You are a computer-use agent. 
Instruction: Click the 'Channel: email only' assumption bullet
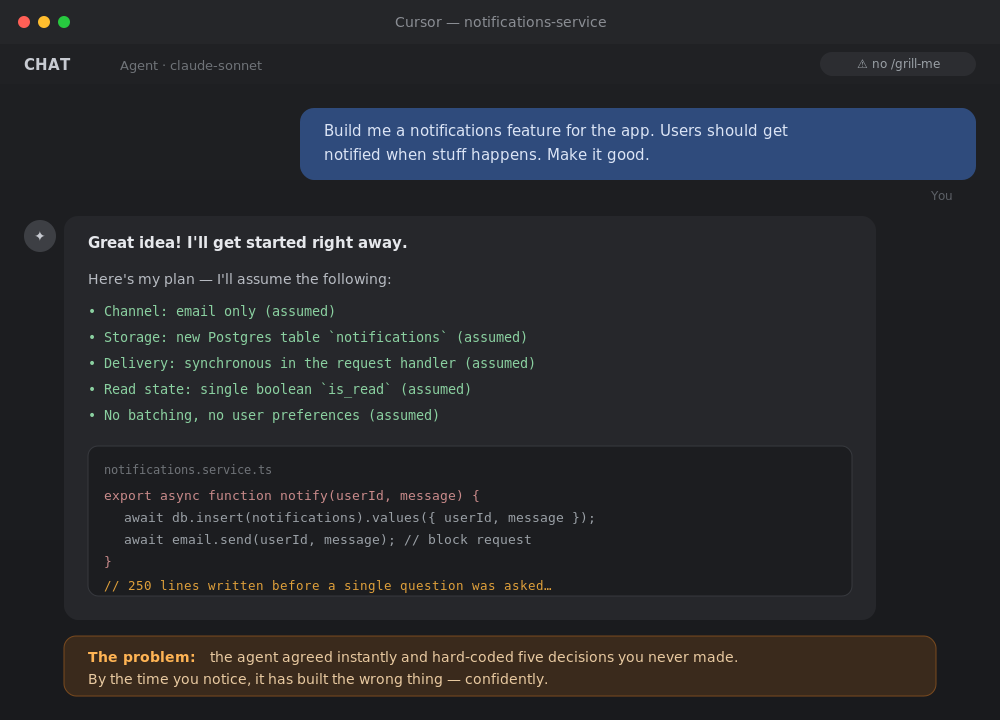click(212, 311)
